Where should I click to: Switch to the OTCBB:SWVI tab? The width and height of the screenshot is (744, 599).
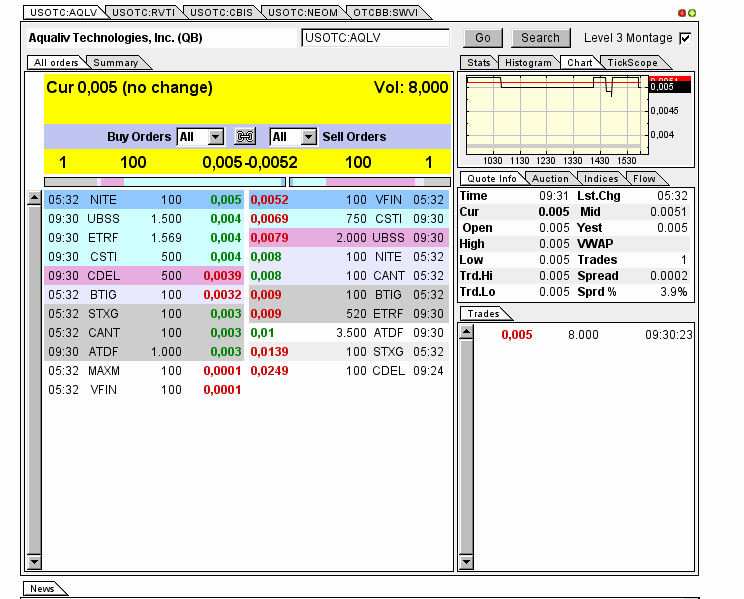pos(386,13)
